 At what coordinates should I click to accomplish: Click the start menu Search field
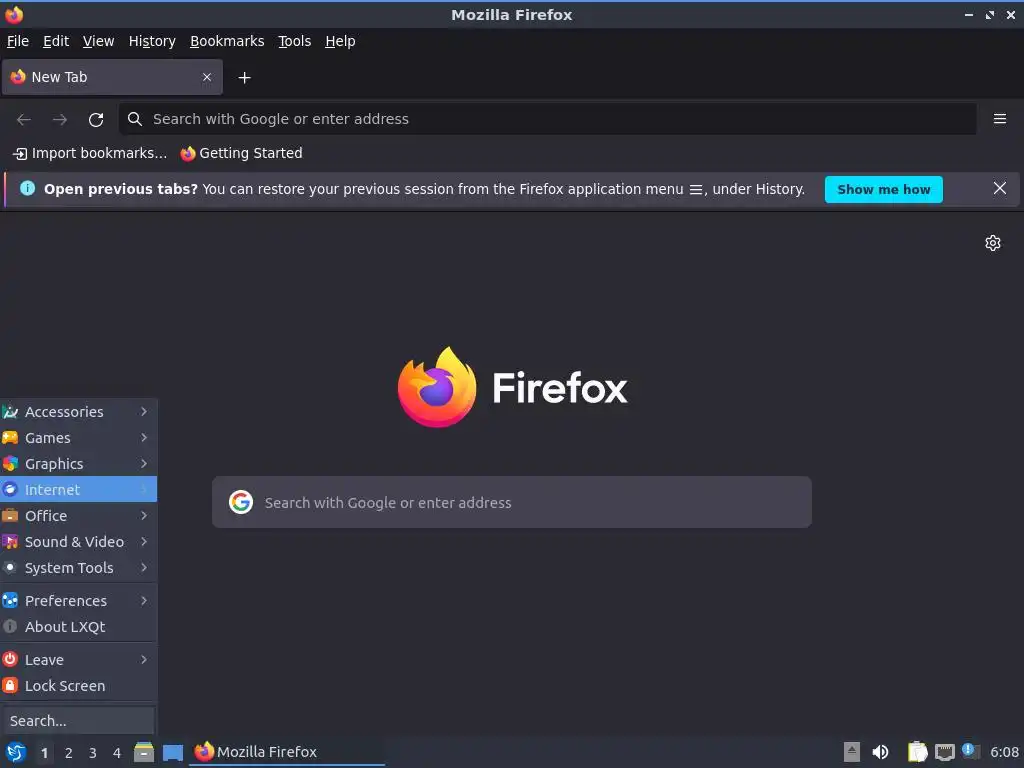click(x=78, y=721)
